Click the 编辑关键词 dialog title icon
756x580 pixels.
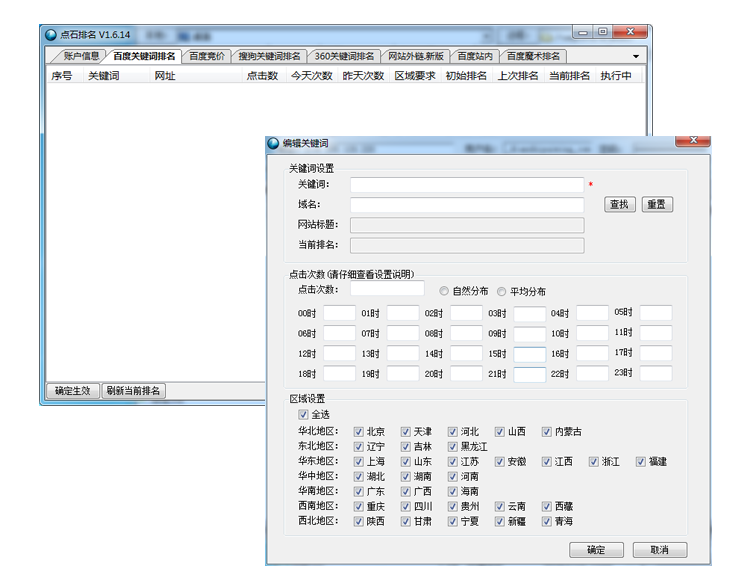273,143
